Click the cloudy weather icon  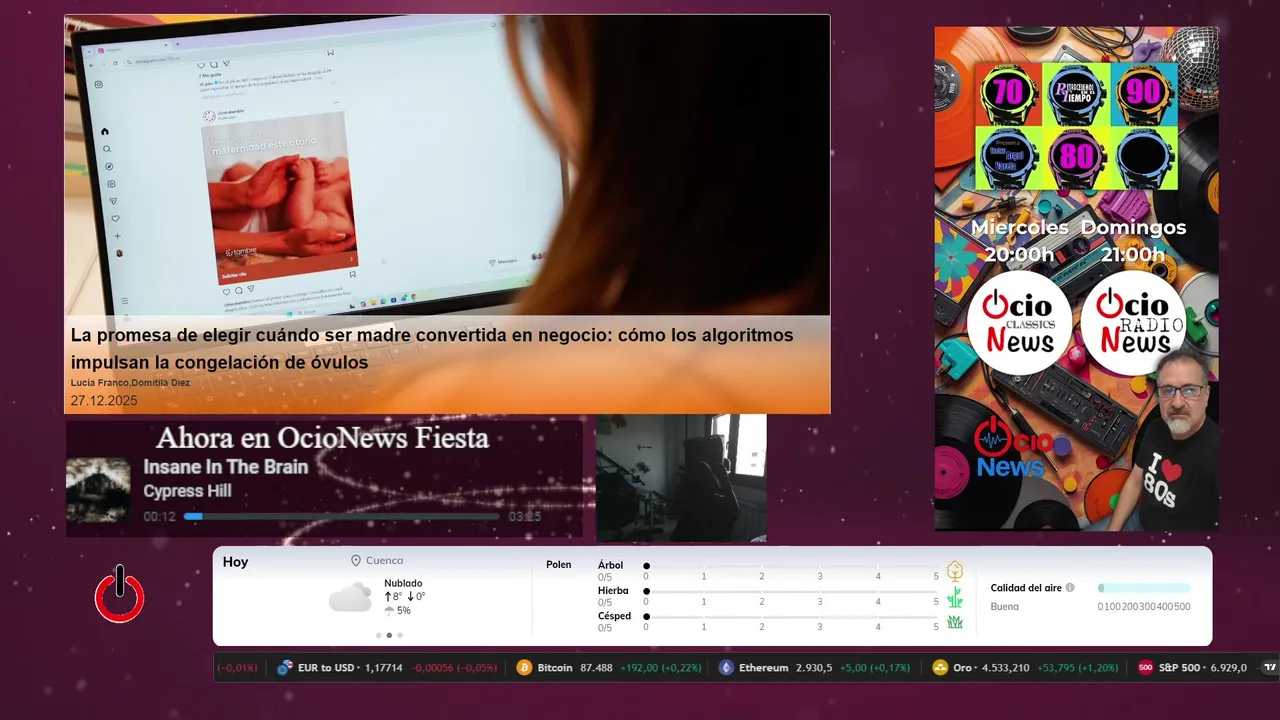click(x=350, y=598)
